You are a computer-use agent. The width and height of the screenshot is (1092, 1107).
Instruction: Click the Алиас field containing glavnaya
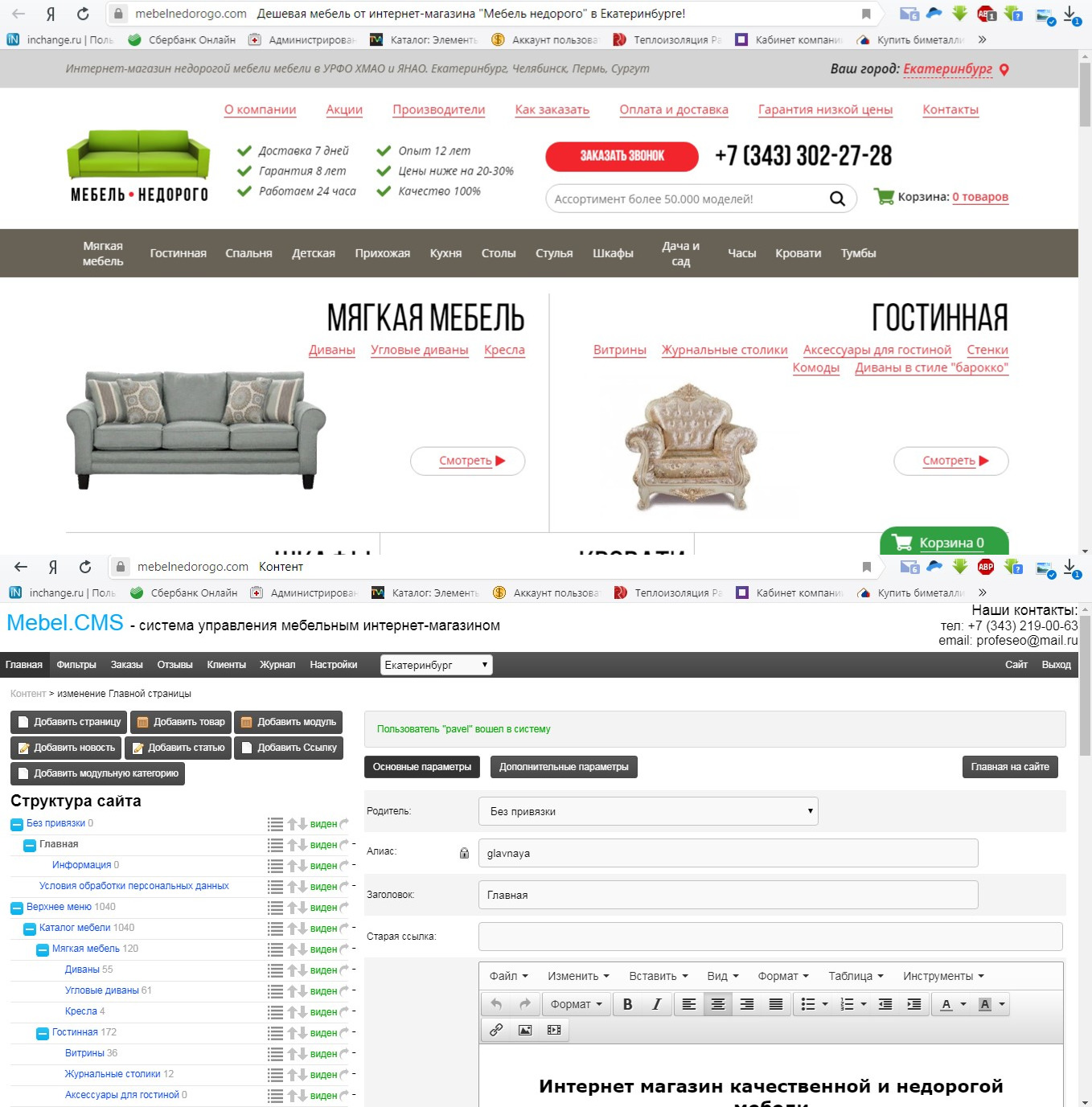point(729,853)
